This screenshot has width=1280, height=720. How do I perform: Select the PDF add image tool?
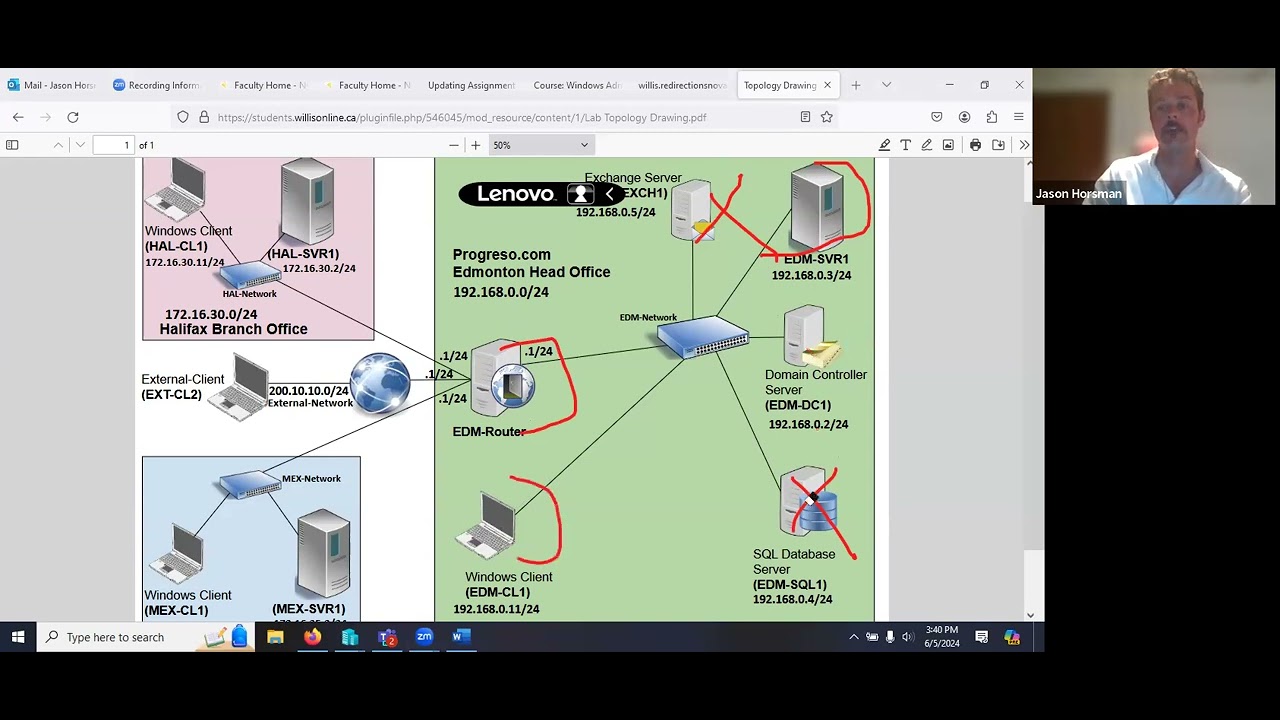(x=948, y=145)
